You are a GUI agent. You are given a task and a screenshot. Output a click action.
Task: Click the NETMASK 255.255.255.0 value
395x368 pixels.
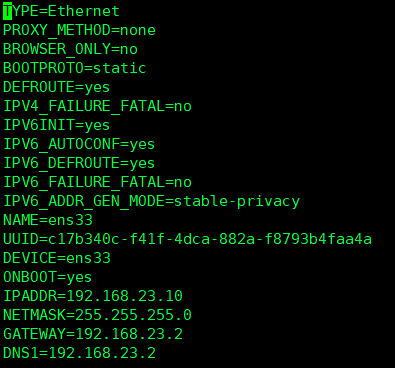pyautogui.click(x=134, y=315)
